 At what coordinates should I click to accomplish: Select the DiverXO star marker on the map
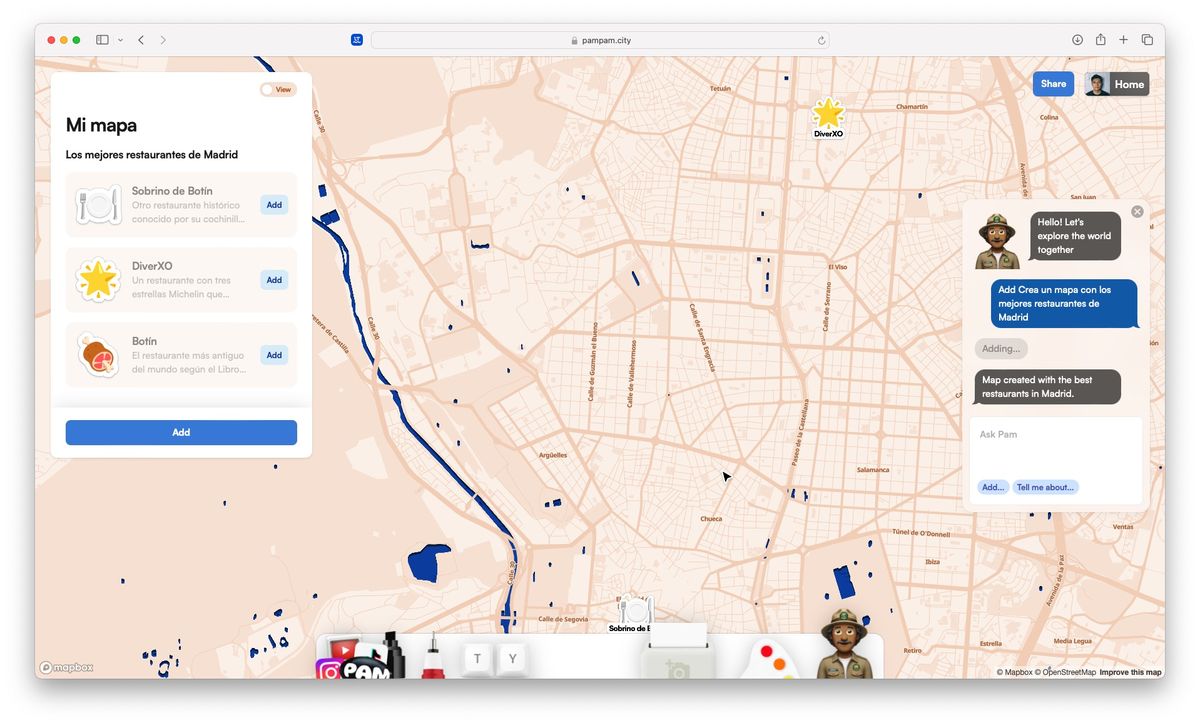[x=829, y=112]
